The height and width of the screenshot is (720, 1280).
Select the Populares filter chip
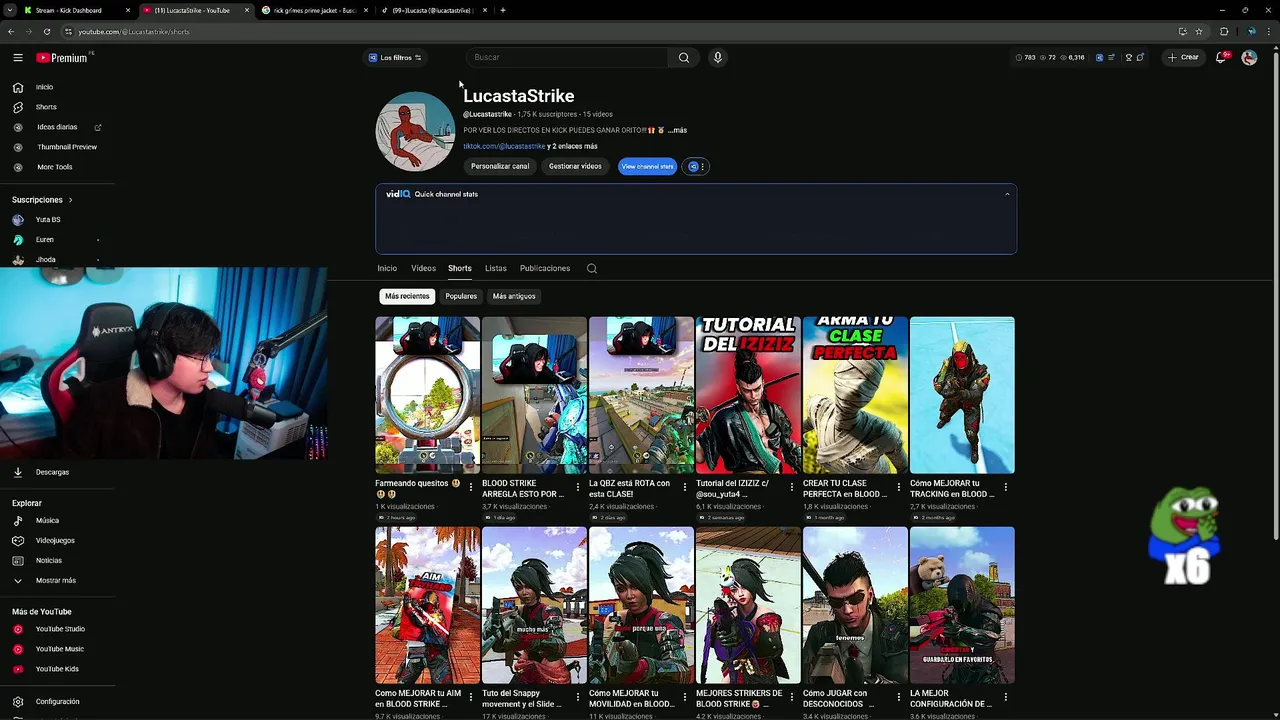[461, 296]
